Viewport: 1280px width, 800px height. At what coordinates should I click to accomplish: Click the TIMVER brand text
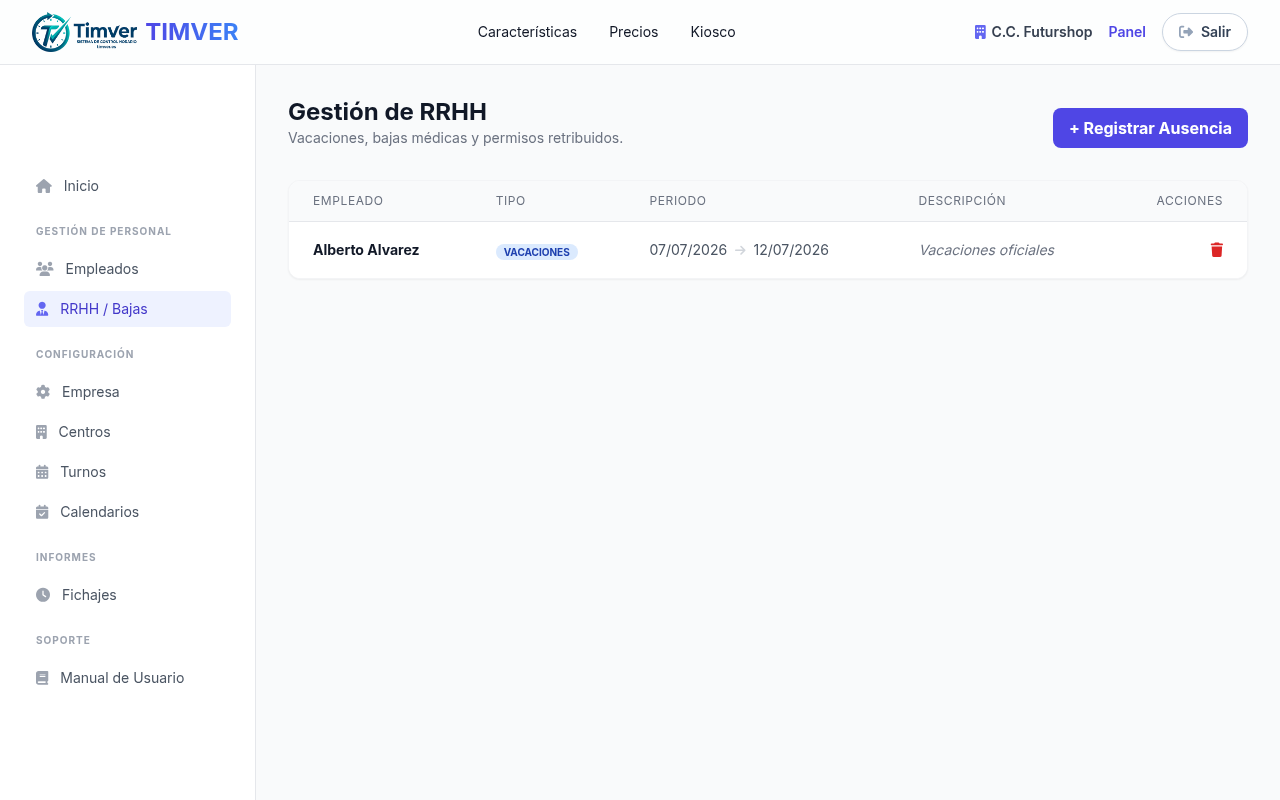(192, 32)
